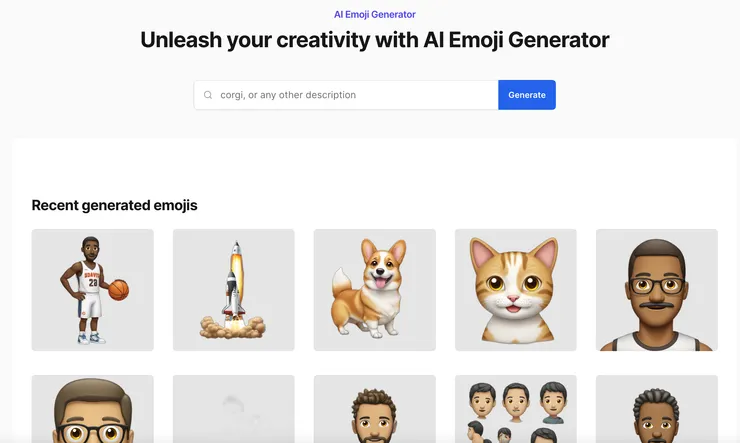The image size is (740, 443).
Task: Click the basketball in the player emoji
Action: 118,290
